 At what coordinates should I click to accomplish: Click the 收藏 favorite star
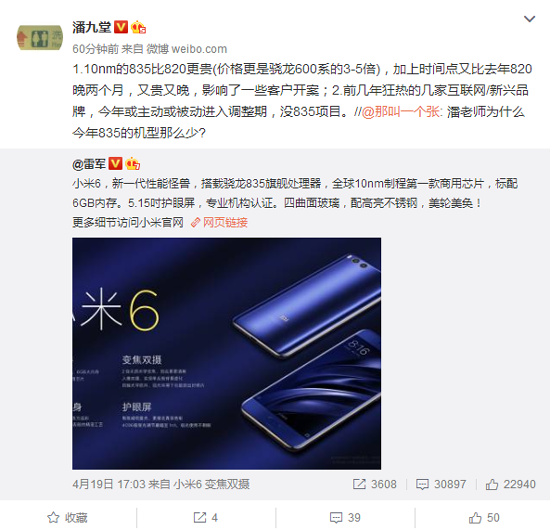(67, 518)
